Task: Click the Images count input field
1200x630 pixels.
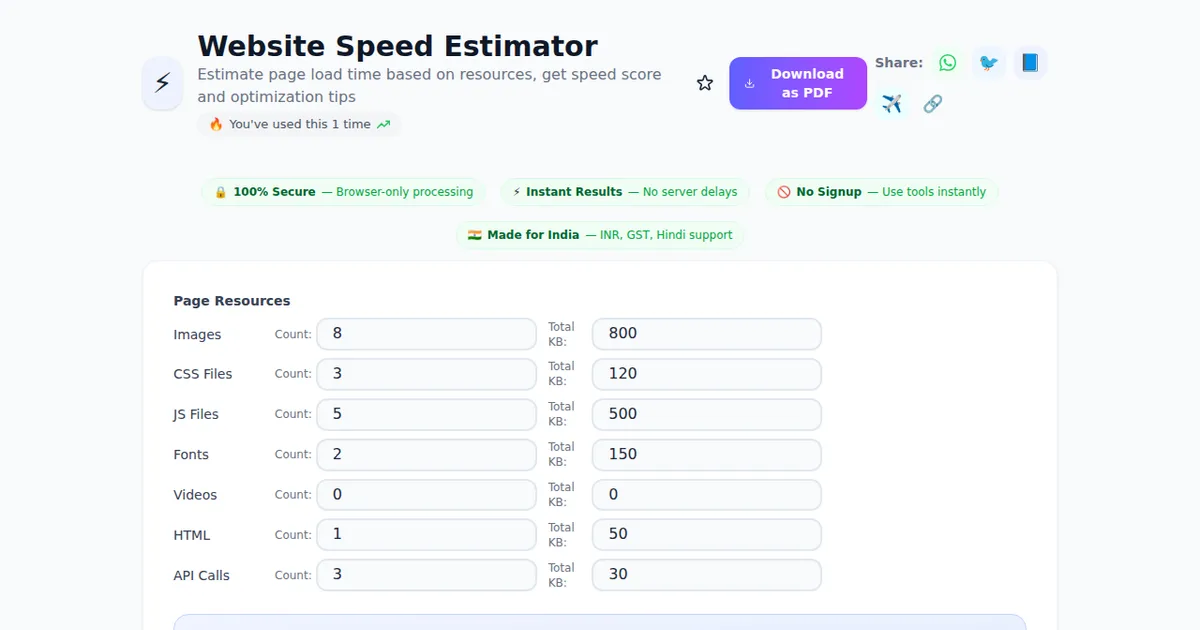Action: point(426,334)
